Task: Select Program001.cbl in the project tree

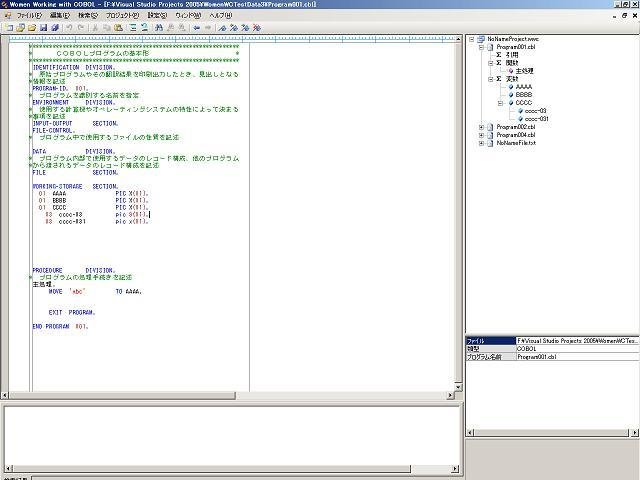Action: coord(516,47)
